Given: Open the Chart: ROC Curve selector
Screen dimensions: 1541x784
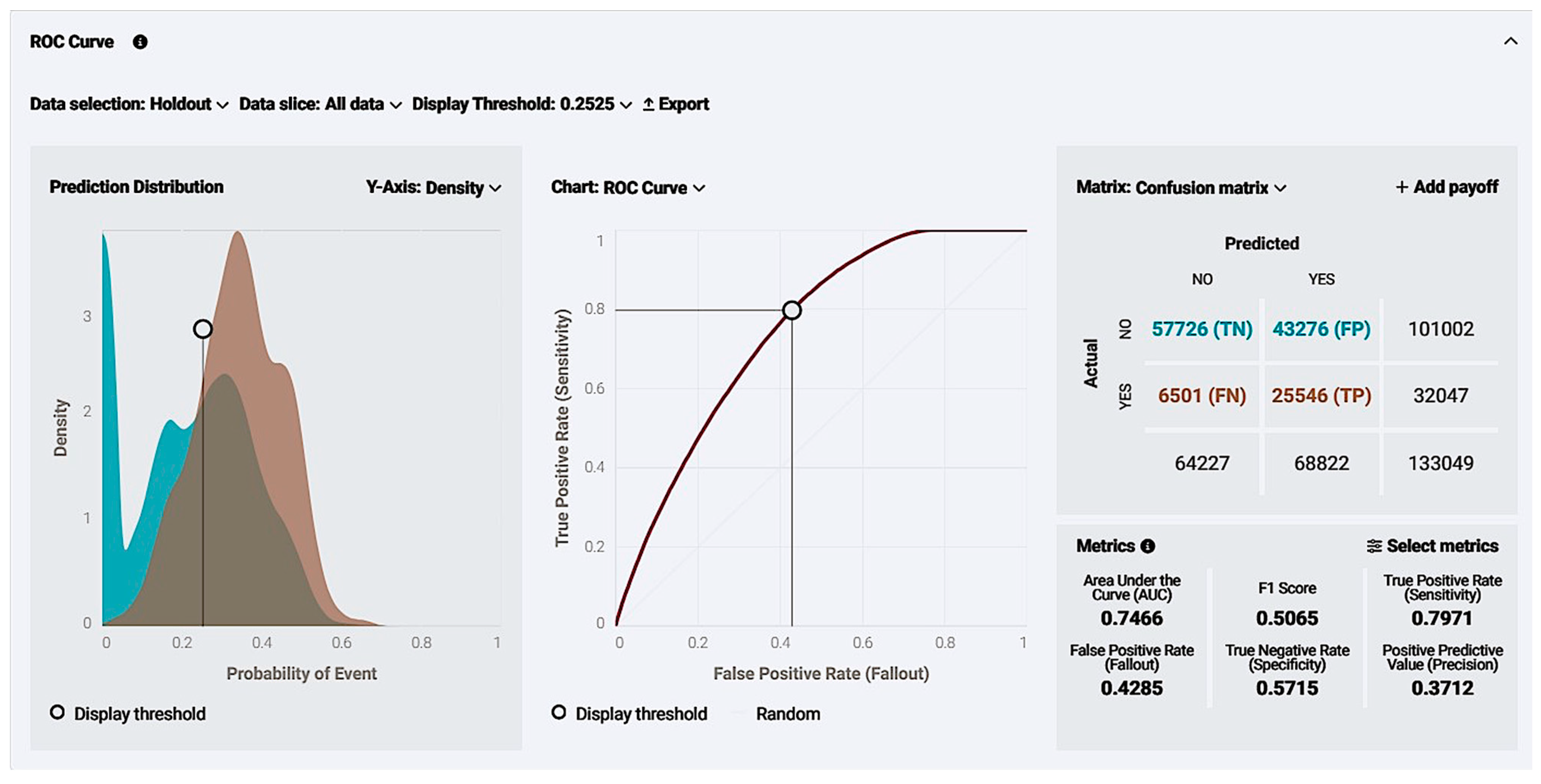Looking at the screenshot, I should [x=628, y=188].
